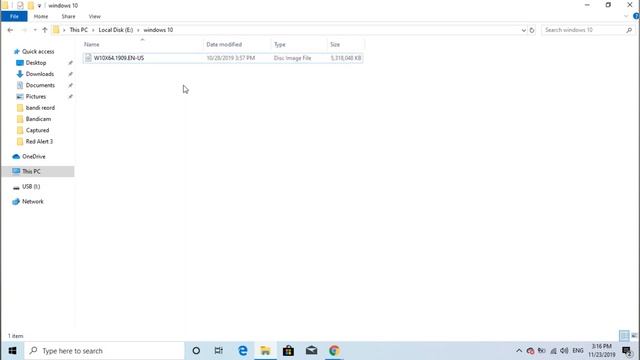Sort files by the Size column
The width and height of the screenshot is (640, 360).
click(335, 44)
